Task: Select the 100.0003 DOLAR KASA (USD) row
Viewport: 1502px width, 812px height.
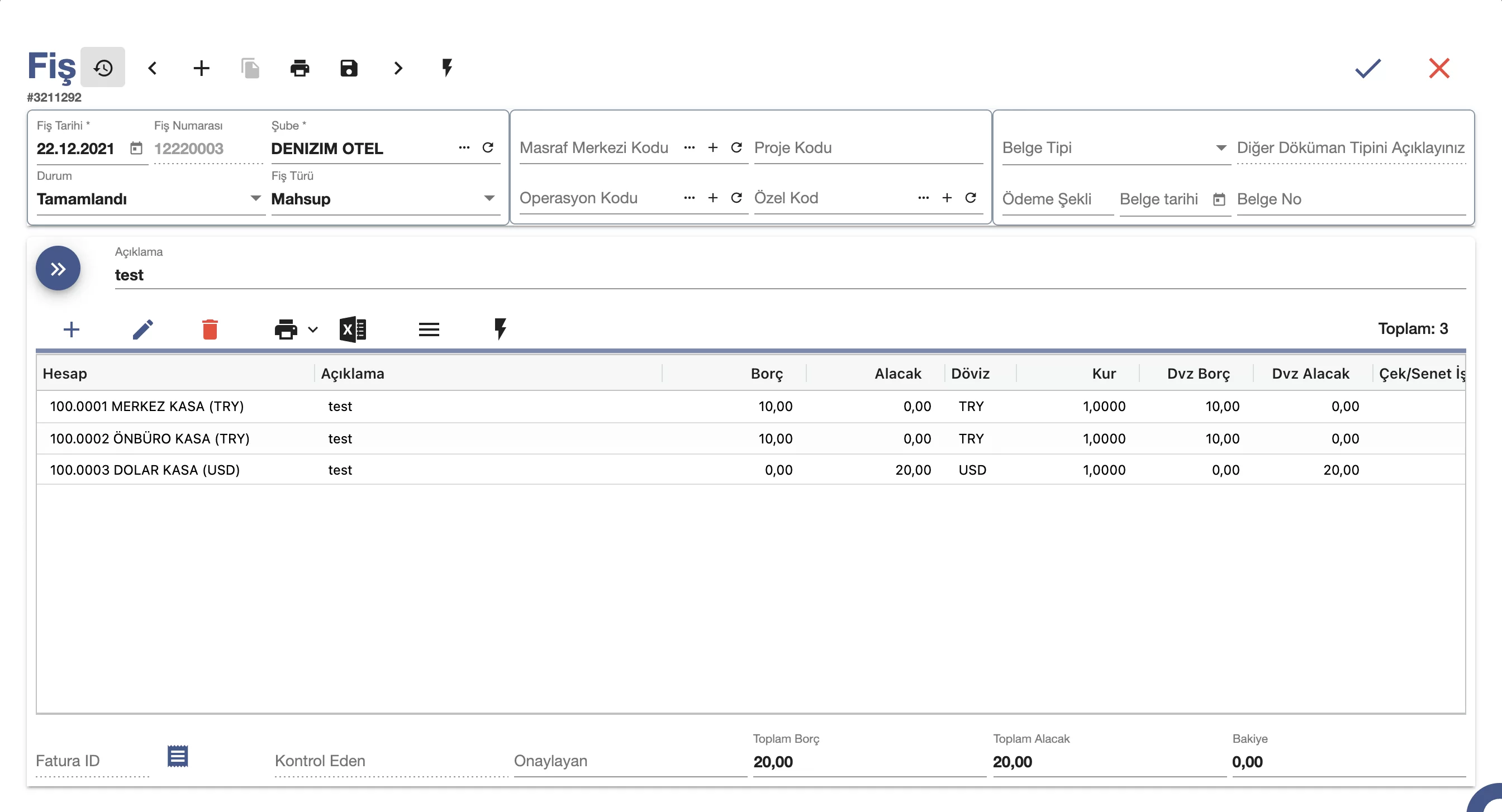Action: tap(750, 470)
